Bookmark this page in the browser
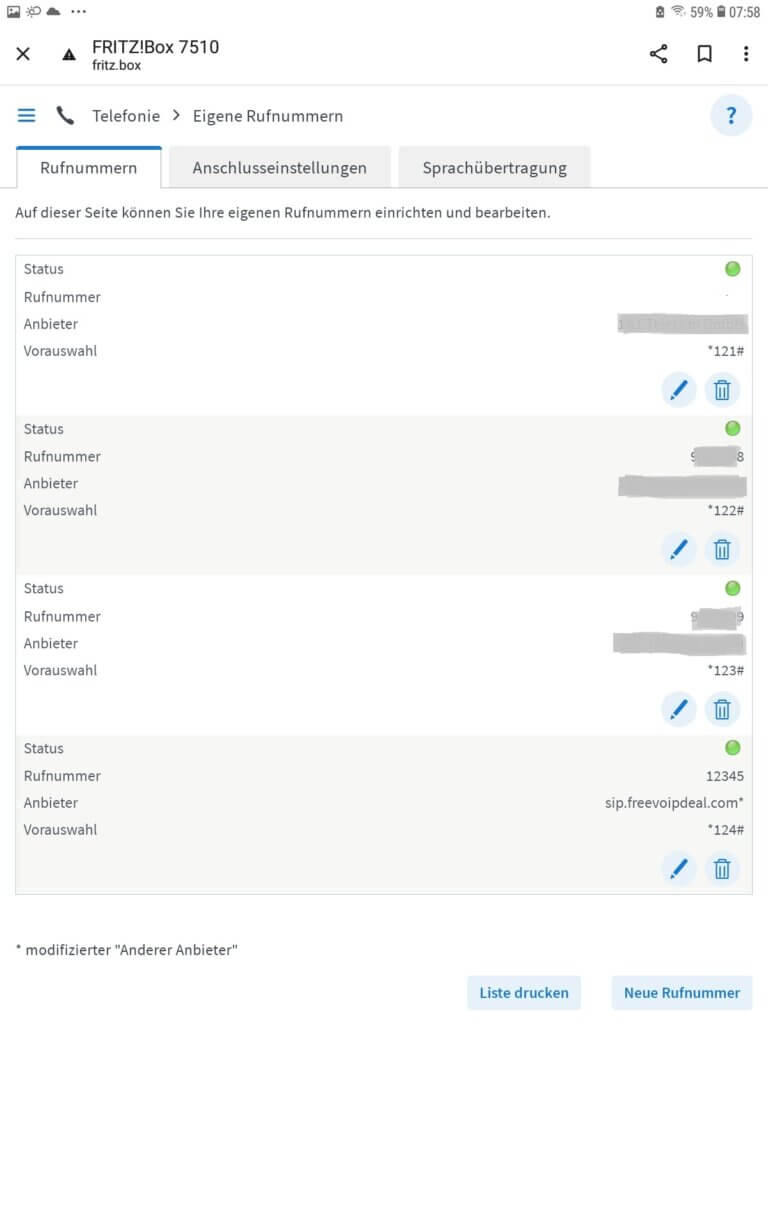The image size is (768, 1229). tap(704, 54)
